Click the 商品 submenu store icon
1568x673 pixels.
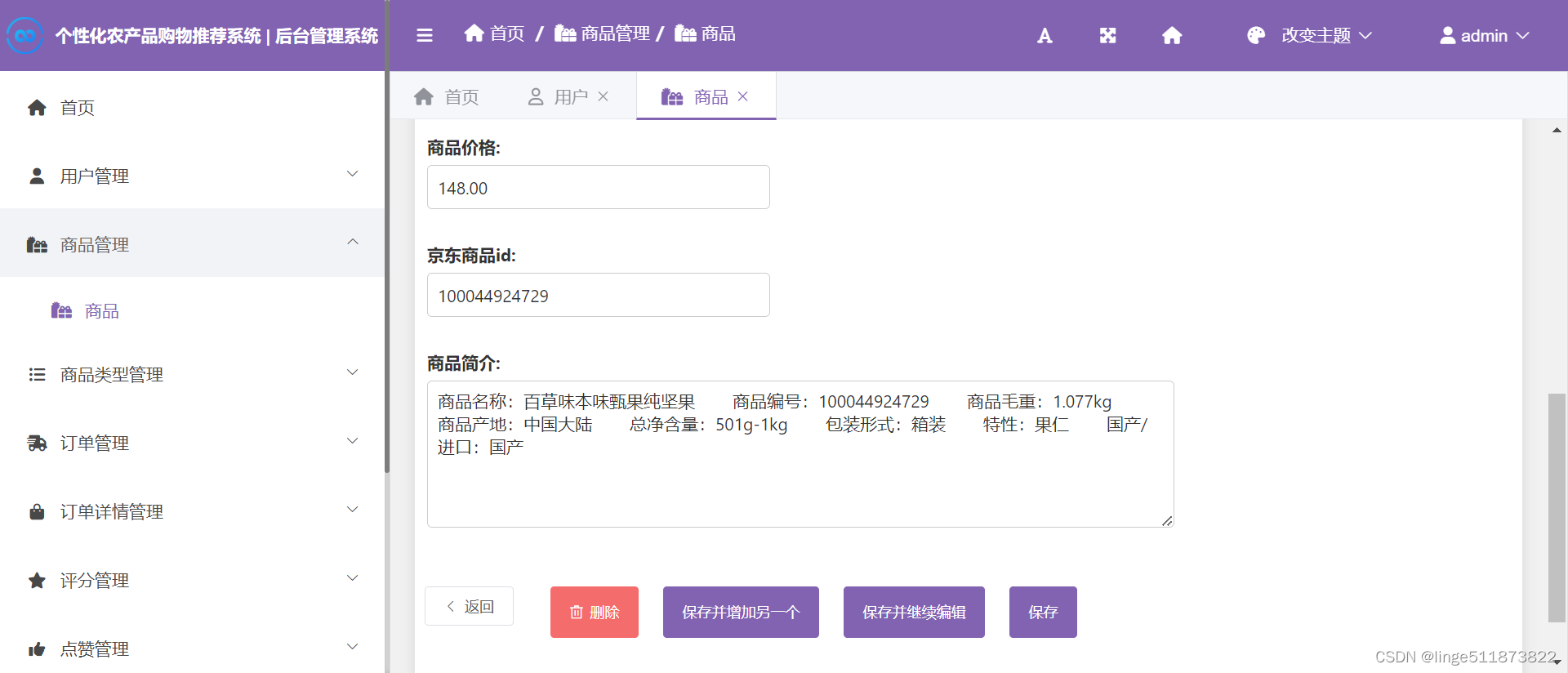[61, 310]
